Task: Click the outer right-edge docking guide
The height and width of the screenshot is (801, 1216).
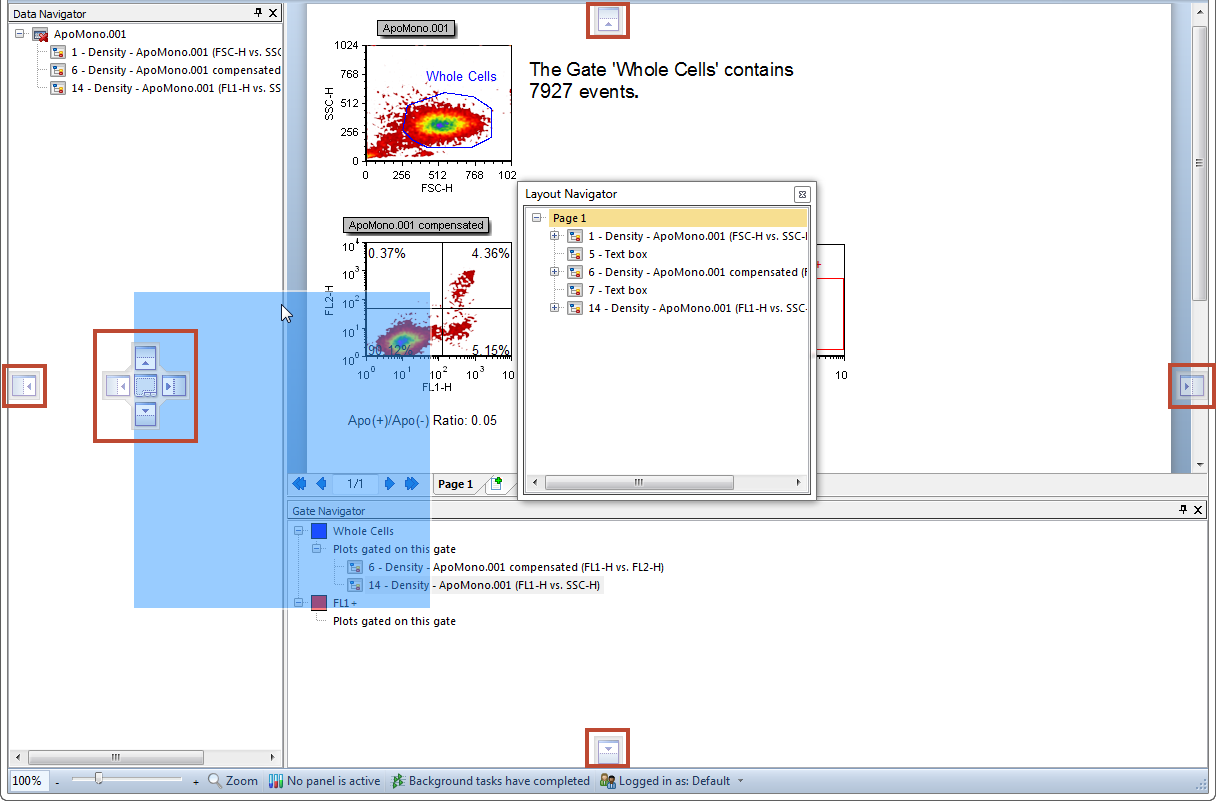Action: 1191,386
